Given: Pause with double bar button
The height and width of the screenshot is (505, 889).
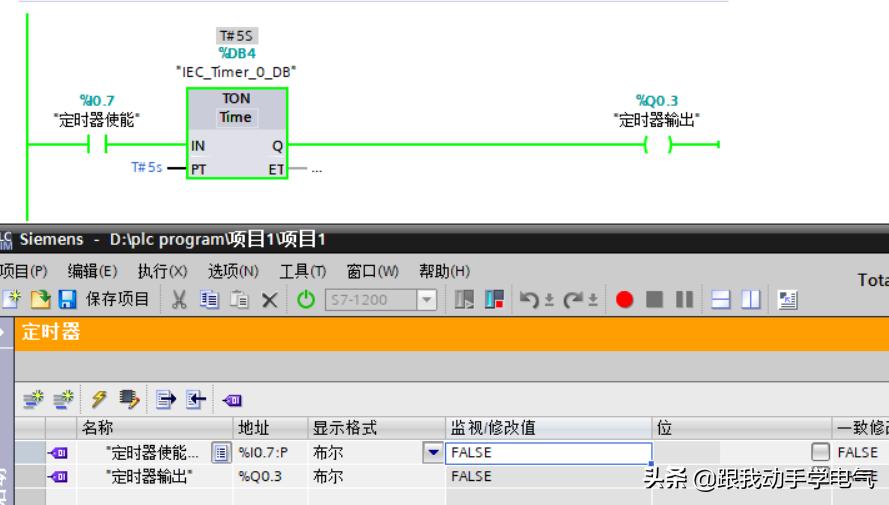Looking at the screenshot, I should [684, 299].
